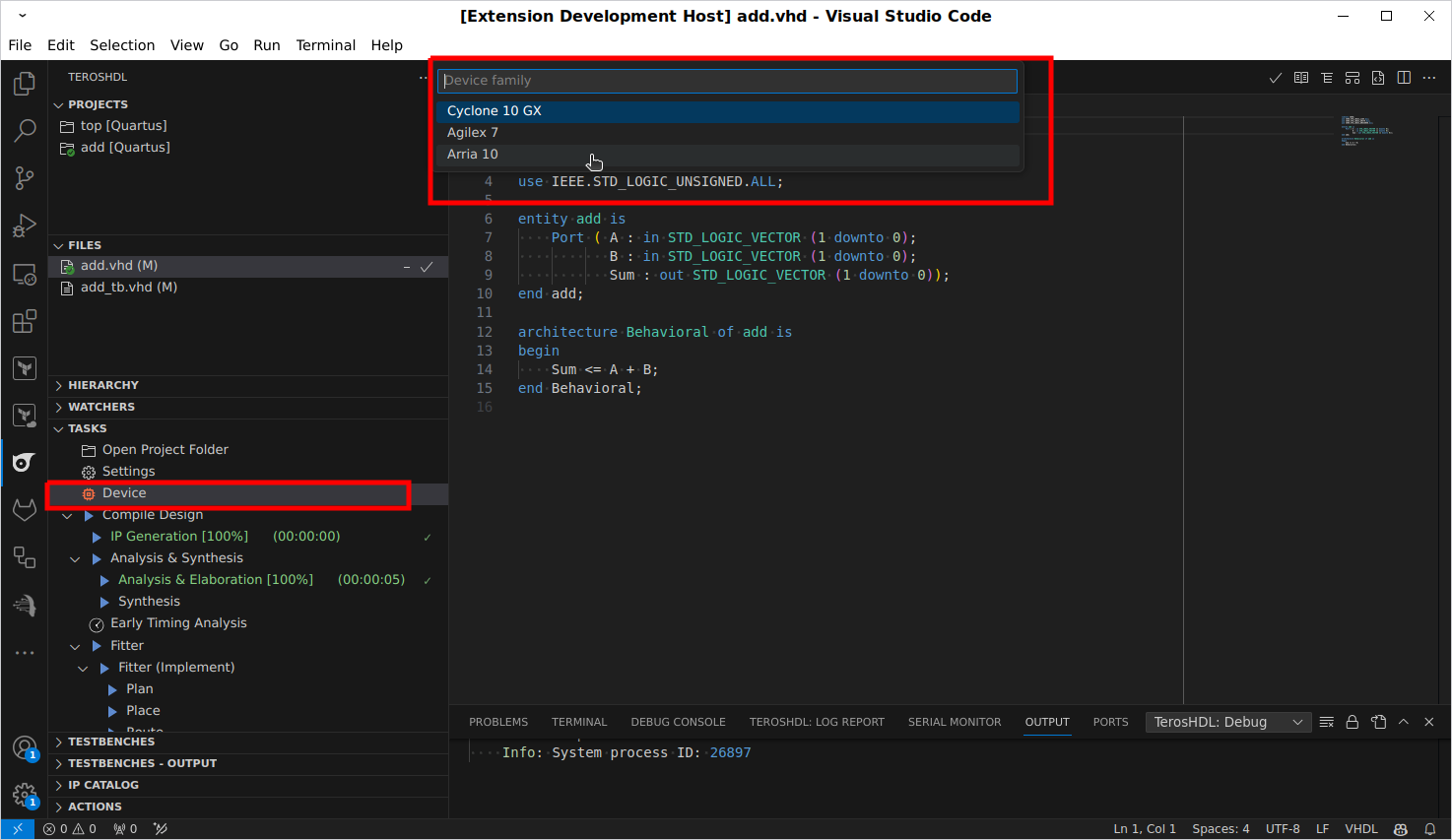Open the Selection menu
The image size is (1452, 840).
tap(122, 45)
